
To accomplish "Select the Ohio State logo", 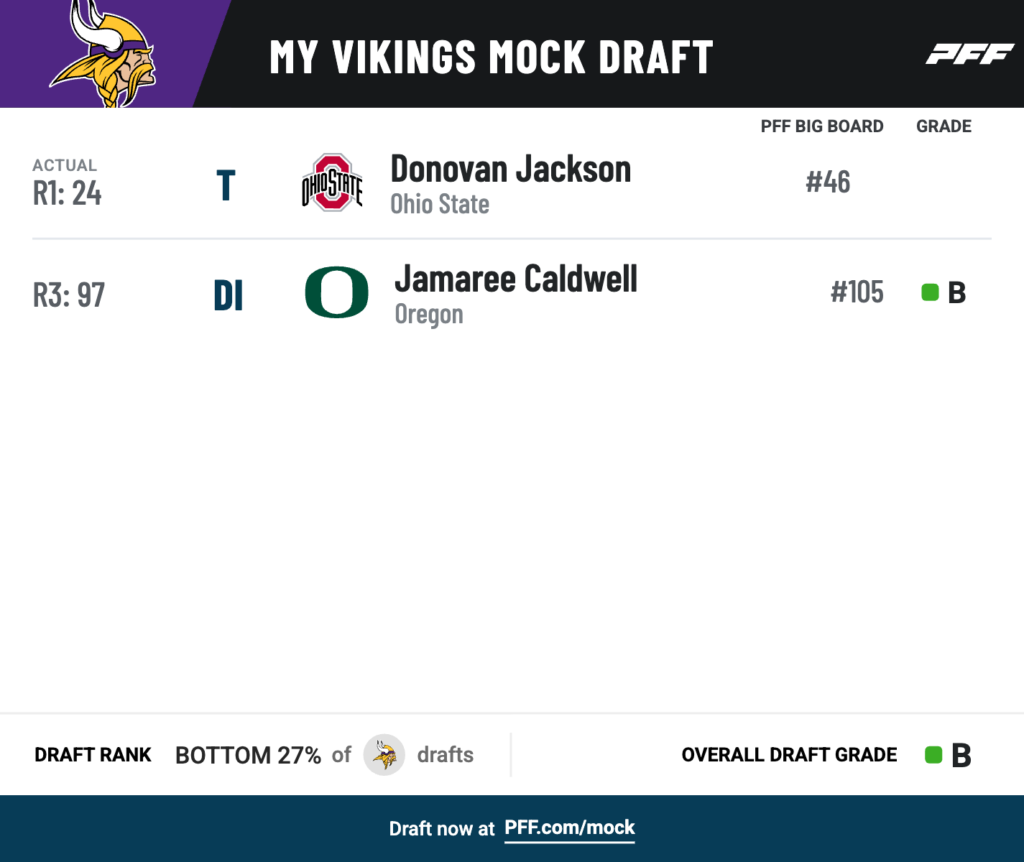I will (x=332, y=182).
